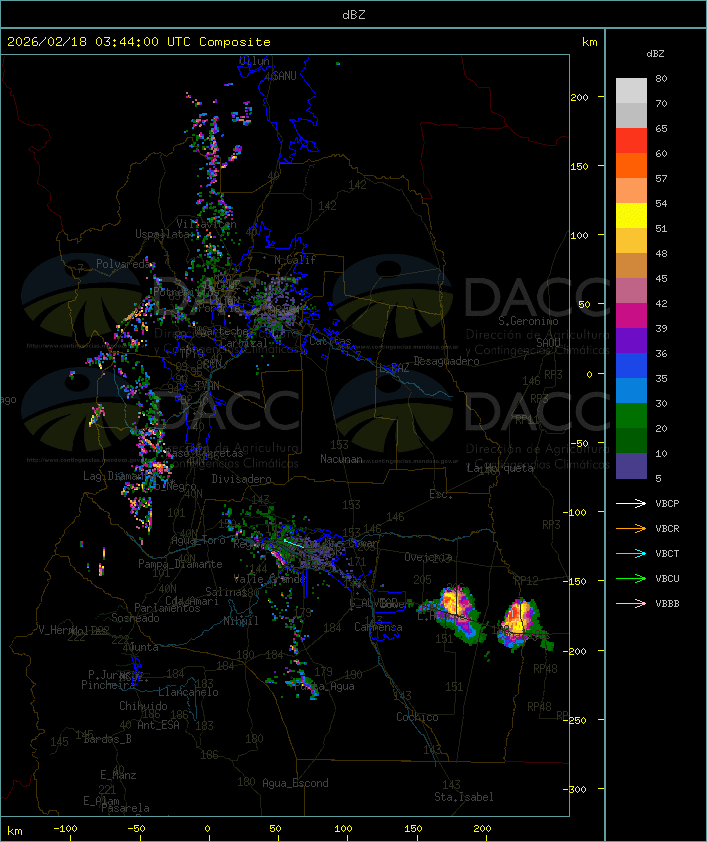Select the gold 51 dBZ legend swatch
This screenshot has width=707, height=842.
(631, 241)
